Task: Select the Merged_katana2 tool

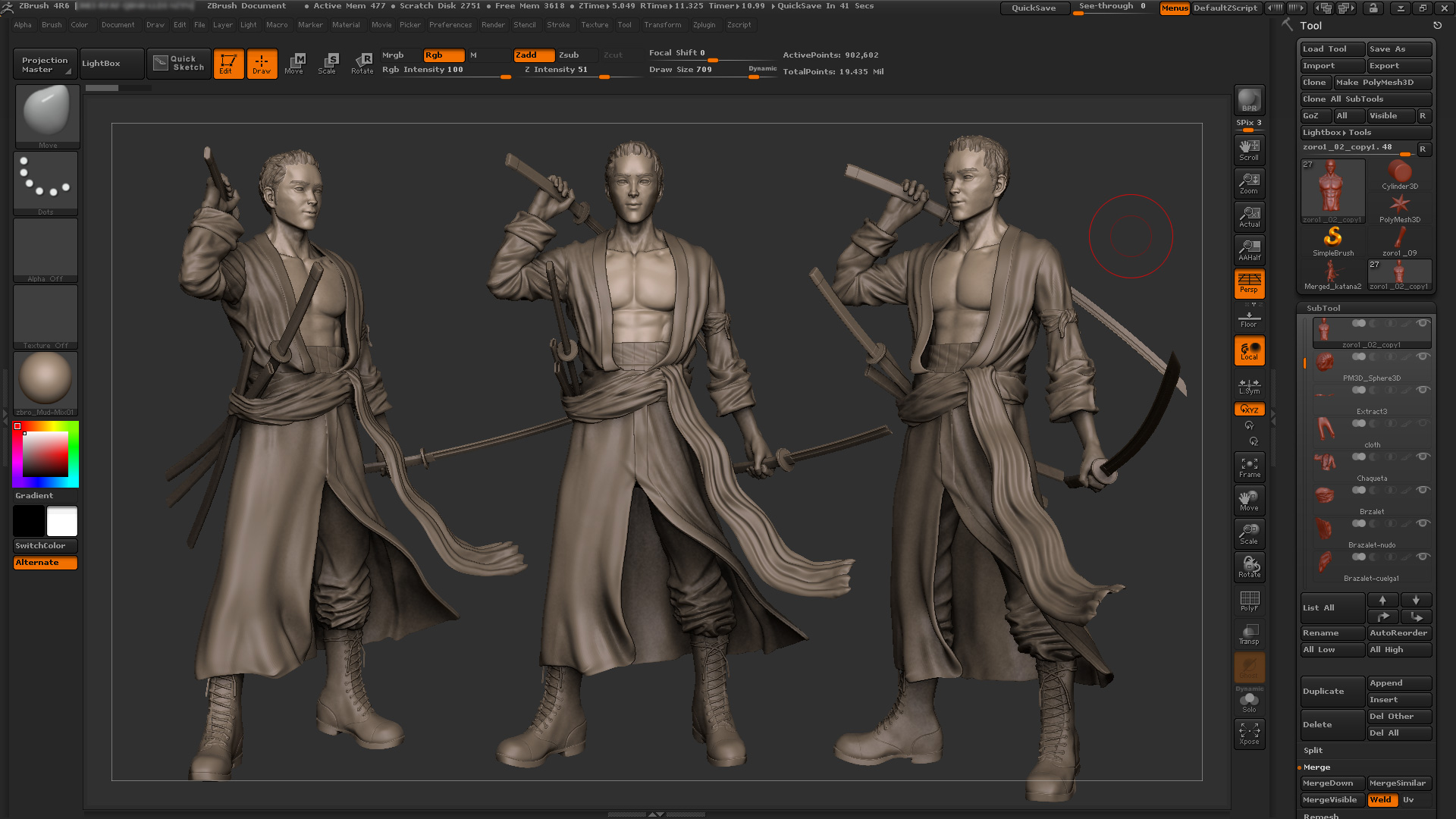Action: [x=1332, y=275]
